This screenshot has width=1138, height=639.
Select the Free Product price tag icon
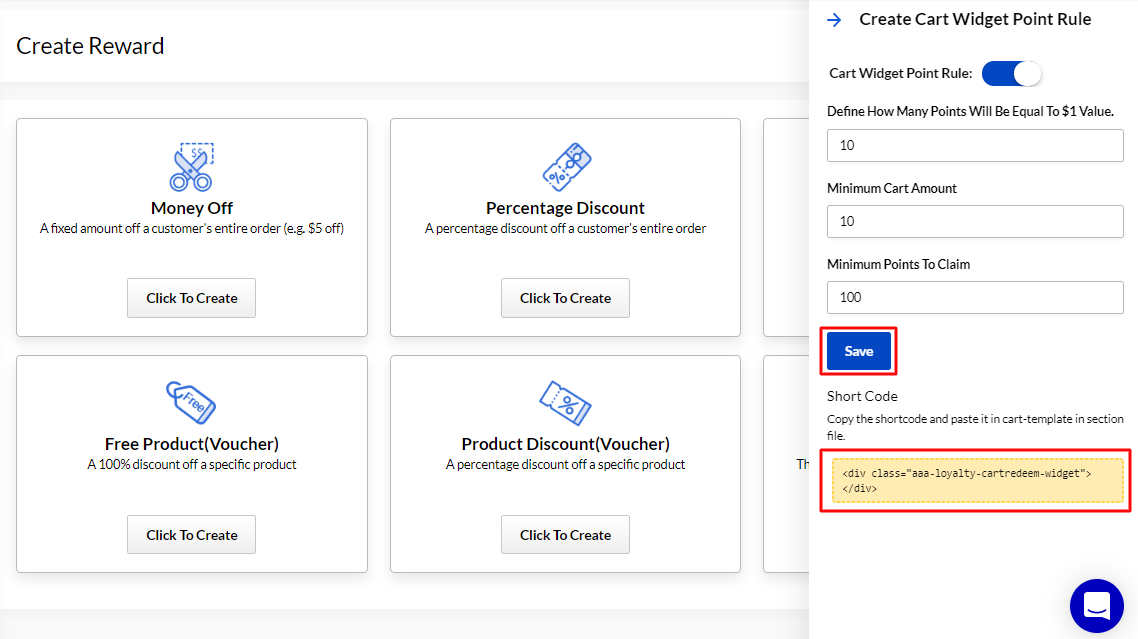pos(191,403)
